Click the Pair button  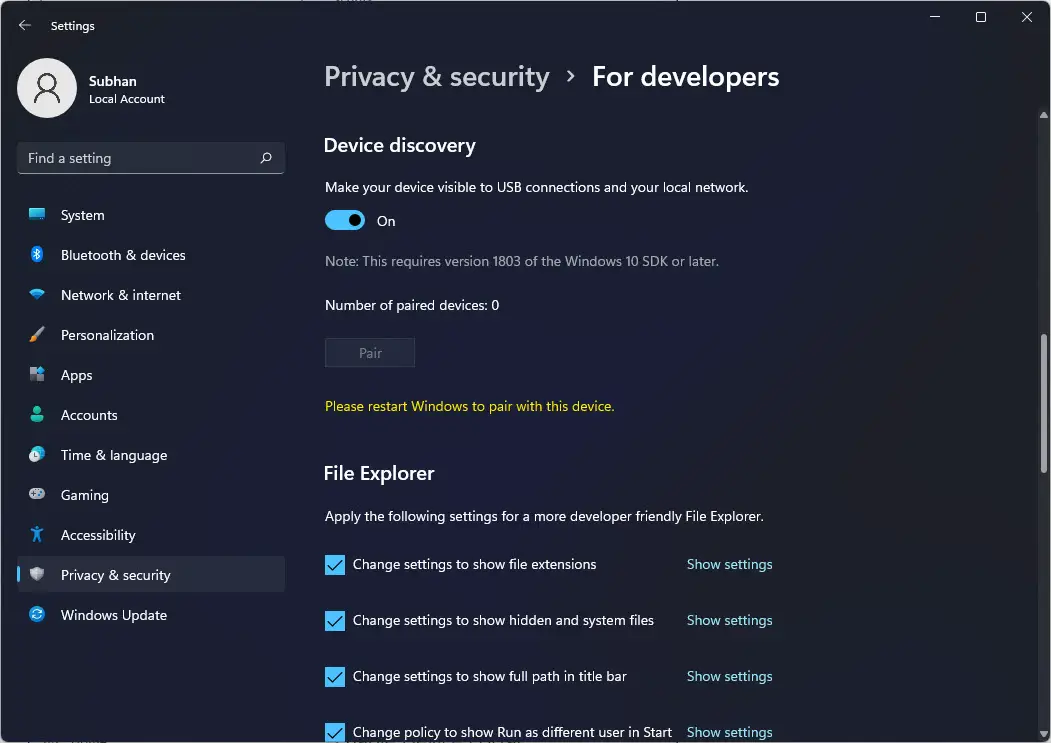click(370, 353)
